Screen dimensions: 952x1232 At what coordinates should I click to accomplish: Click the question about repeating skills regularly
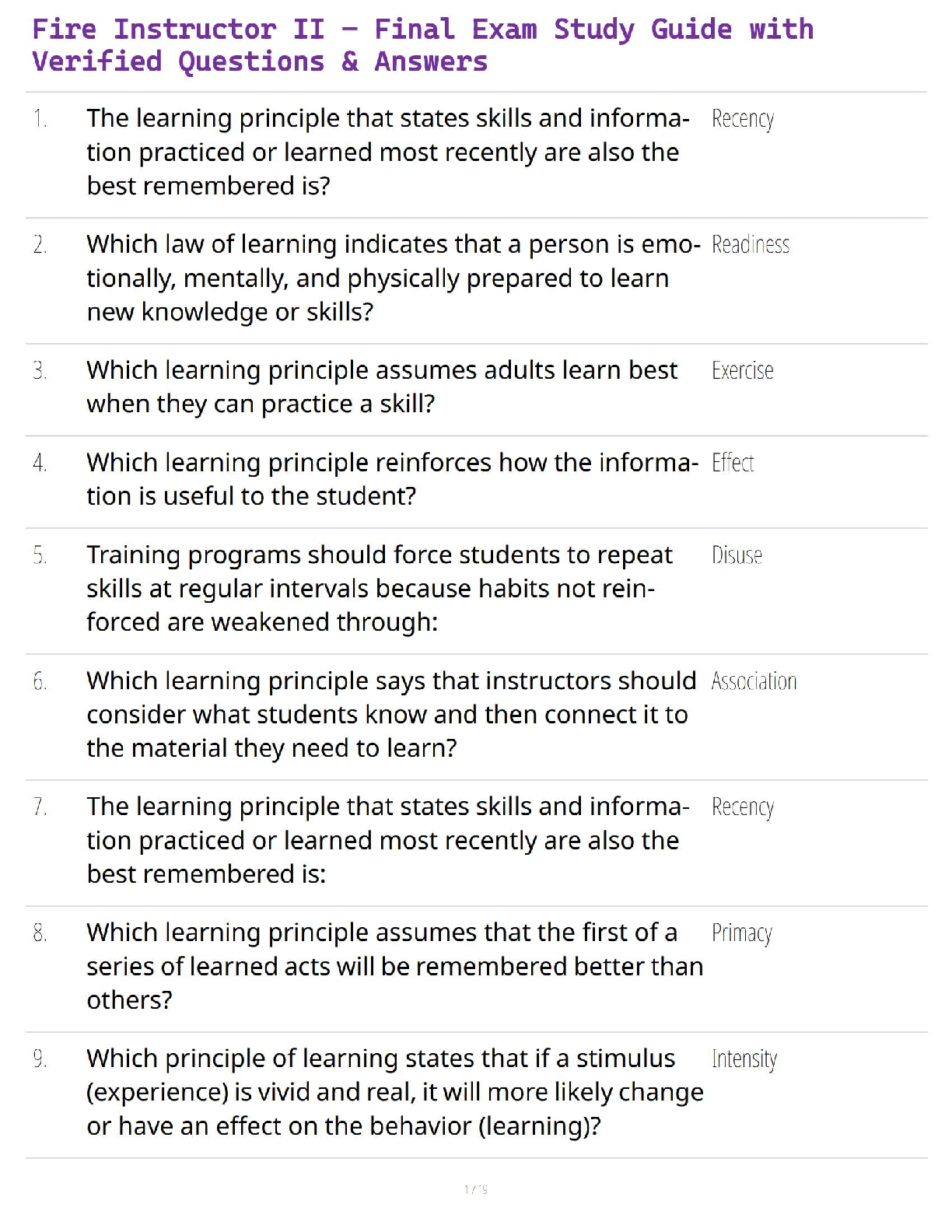(379, 588)
